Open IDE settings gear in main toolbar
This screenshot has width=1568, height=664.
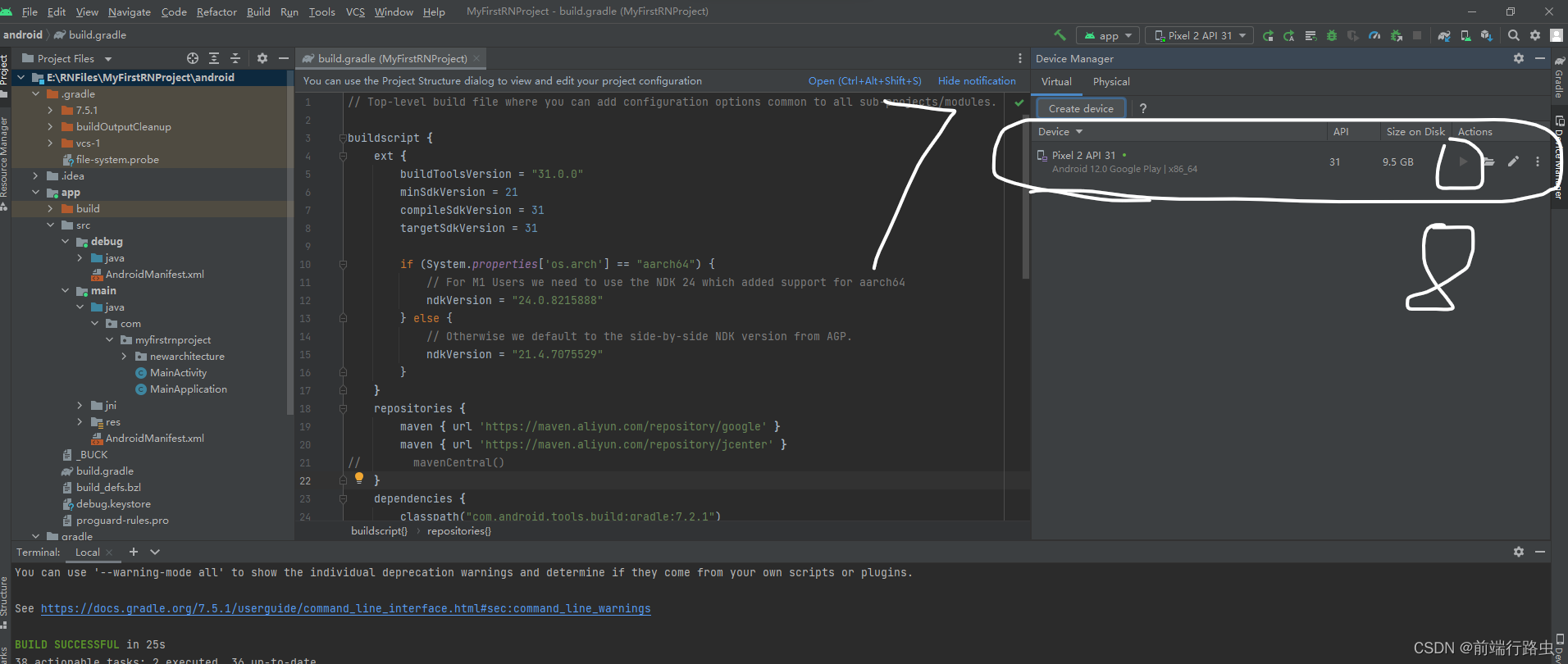1535,35
